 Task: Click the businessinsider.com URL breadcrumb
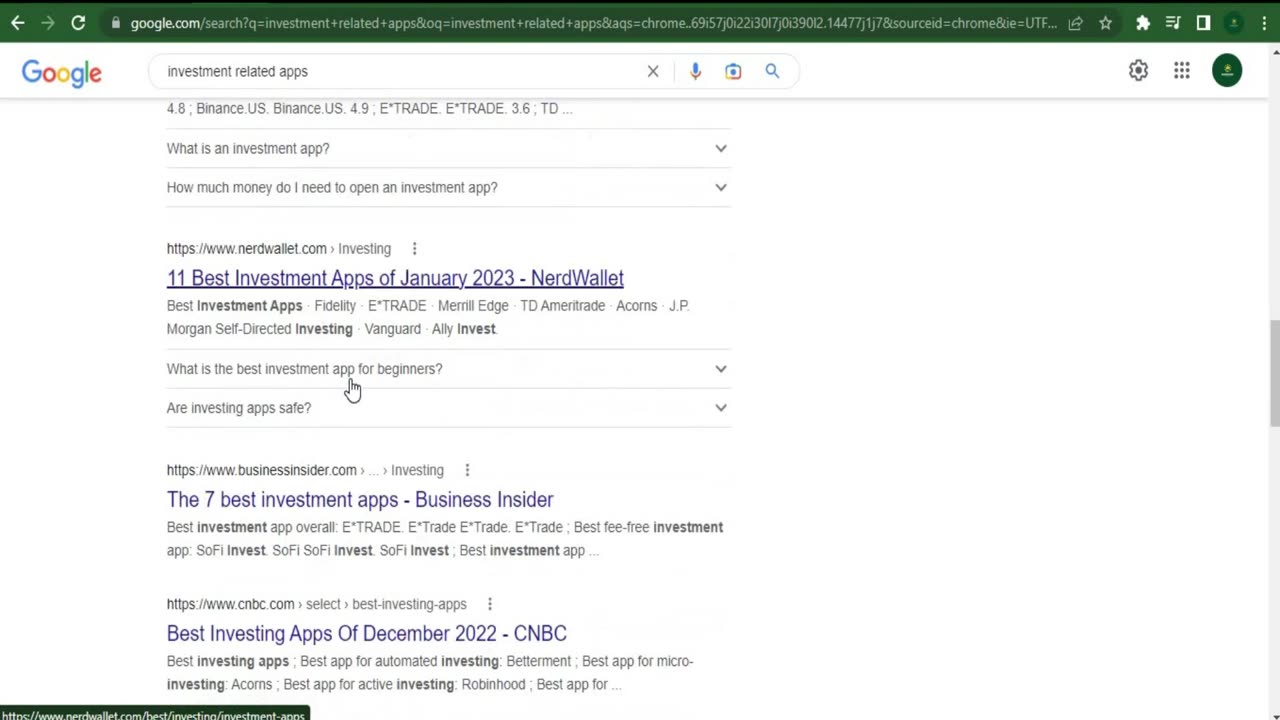pyautogui.click(x=305, y=470)
